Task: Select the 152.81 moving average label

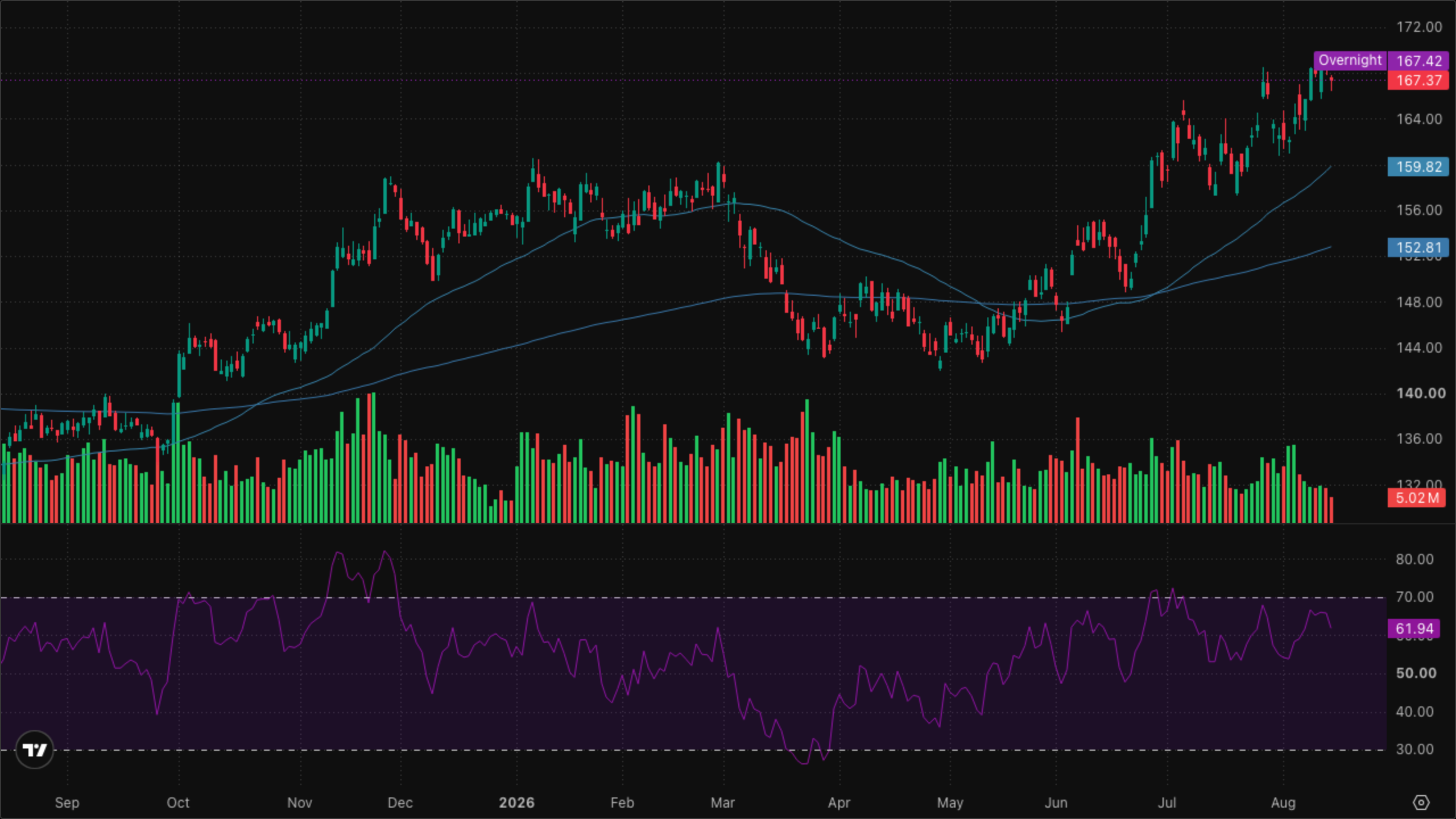Action: point(1418,247)
